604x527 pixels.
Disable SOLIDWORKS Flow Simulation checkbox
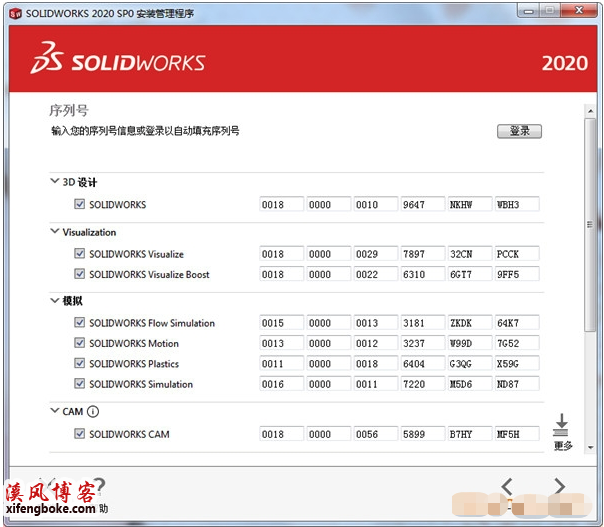[79, 322]
